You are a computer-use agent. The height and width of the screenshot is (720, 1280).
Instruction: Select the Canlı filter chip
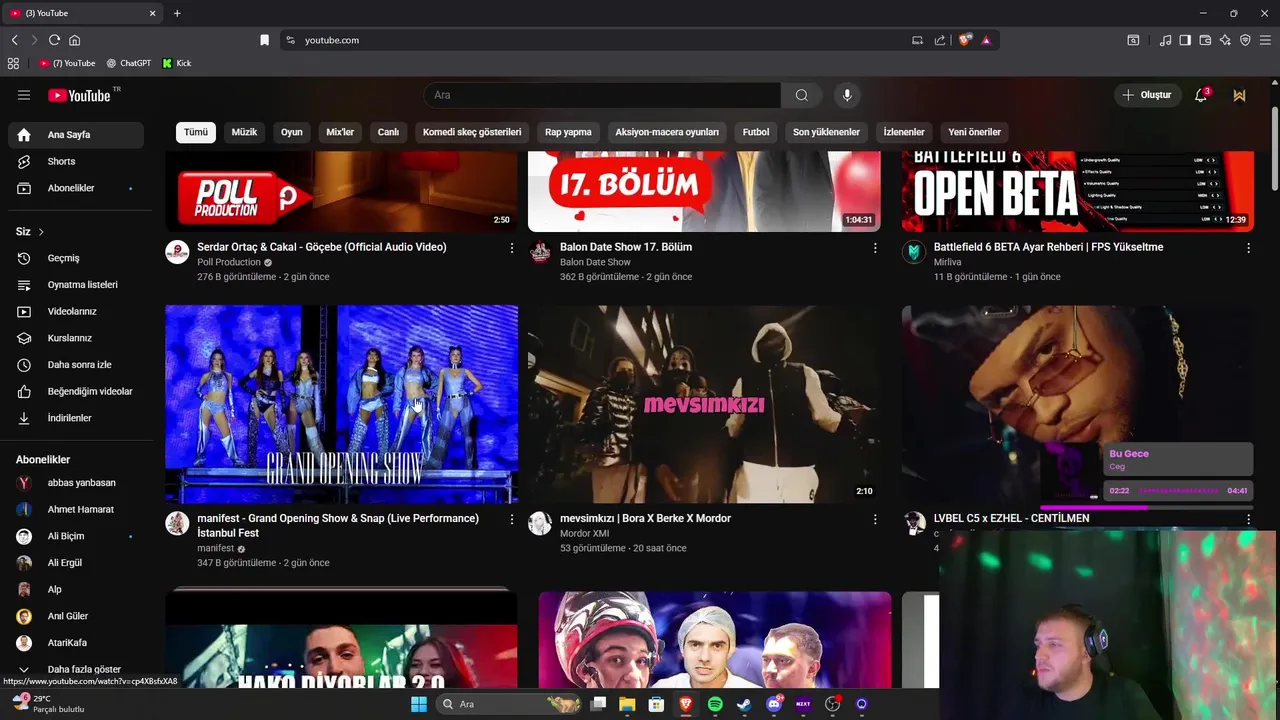388,132
